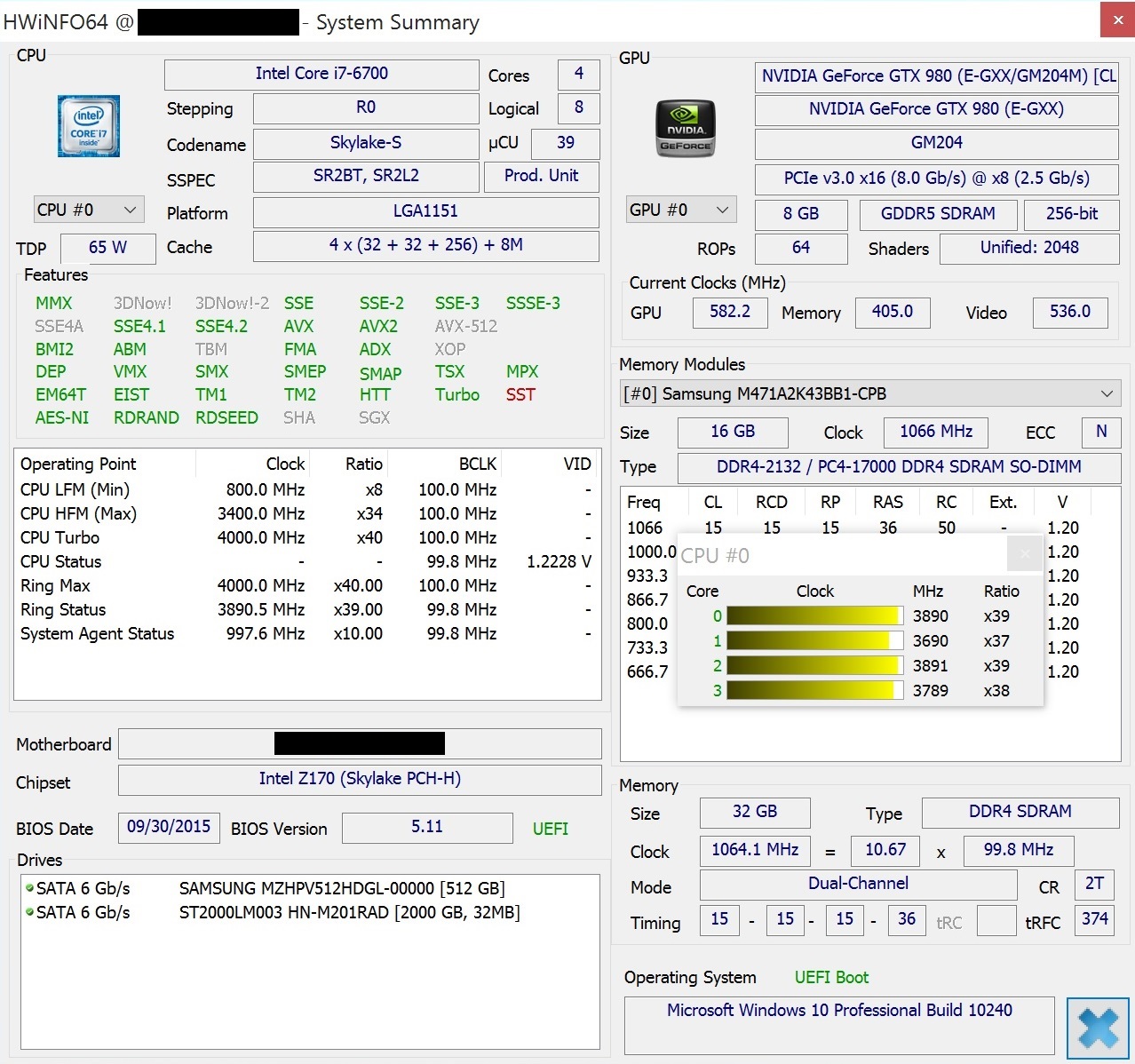Click the BIOS Date 09/30/2015 field
The image size is (1135, 1064).
[169, 828]
